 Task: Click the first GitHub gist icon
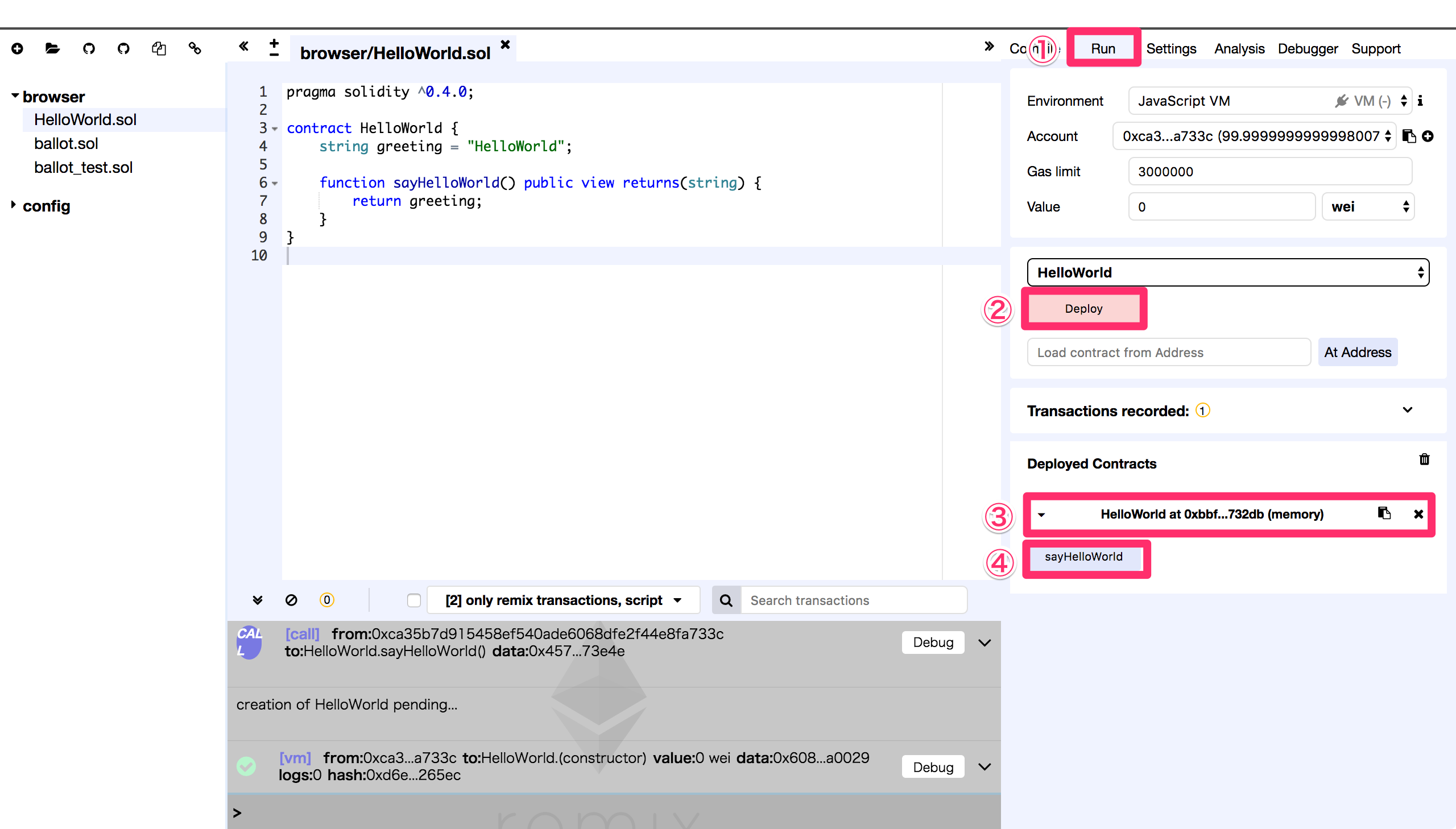pos(89,48)
